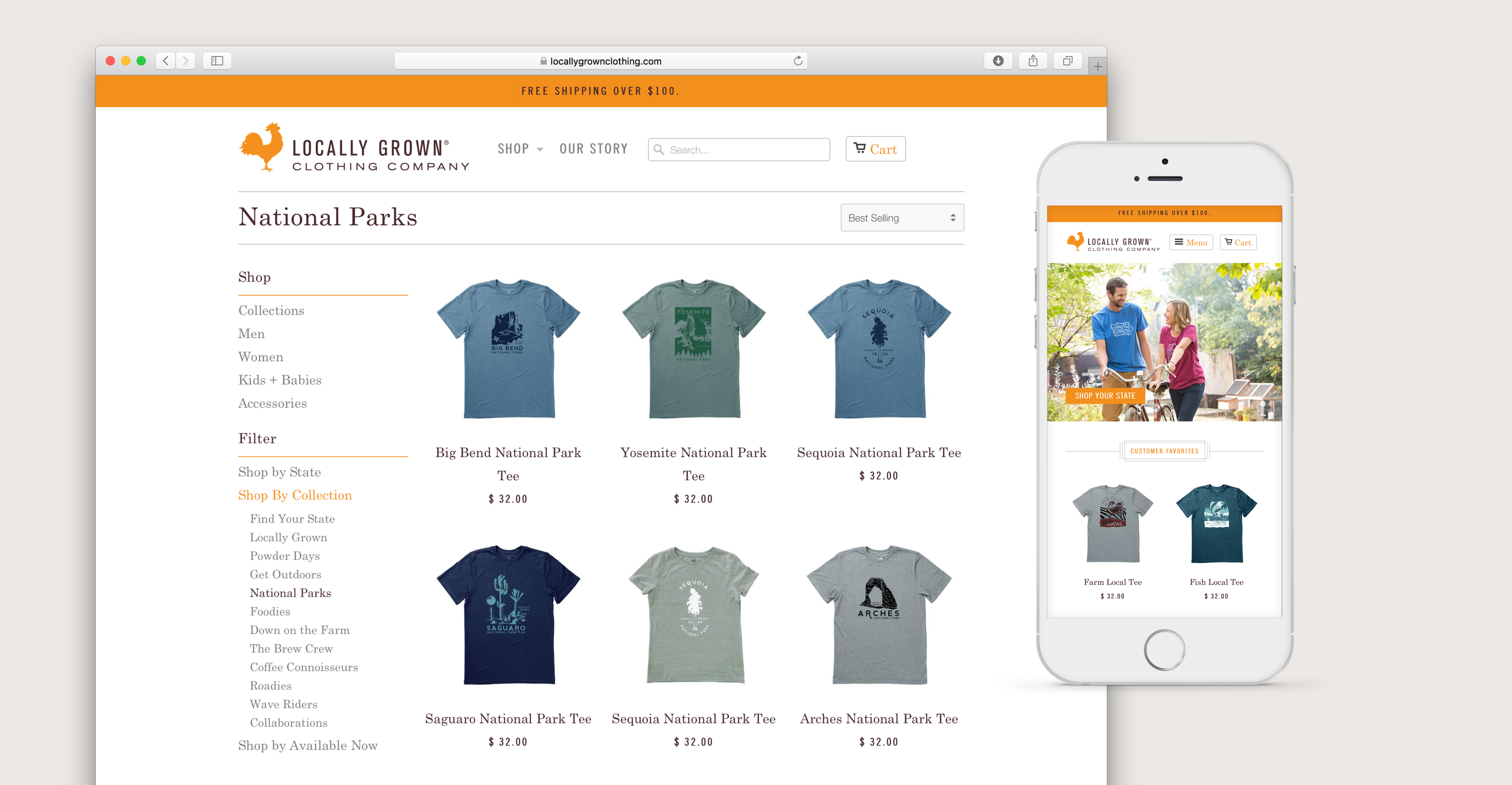Open the Best Selling sort dropdown
Image resolution: width=1512 pixels, height=785 pixels.
902,218
